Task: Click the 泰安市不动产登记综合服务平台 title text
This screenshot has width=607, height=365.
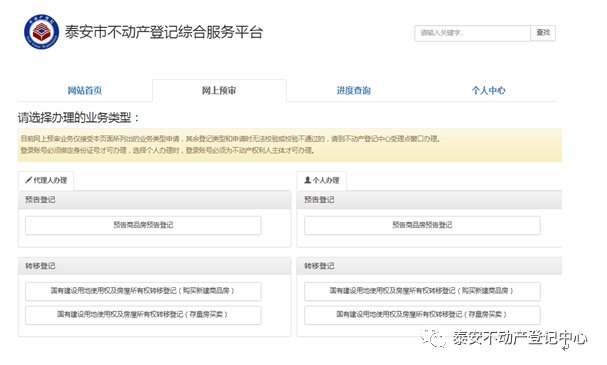Action: [x=164, y=32]
